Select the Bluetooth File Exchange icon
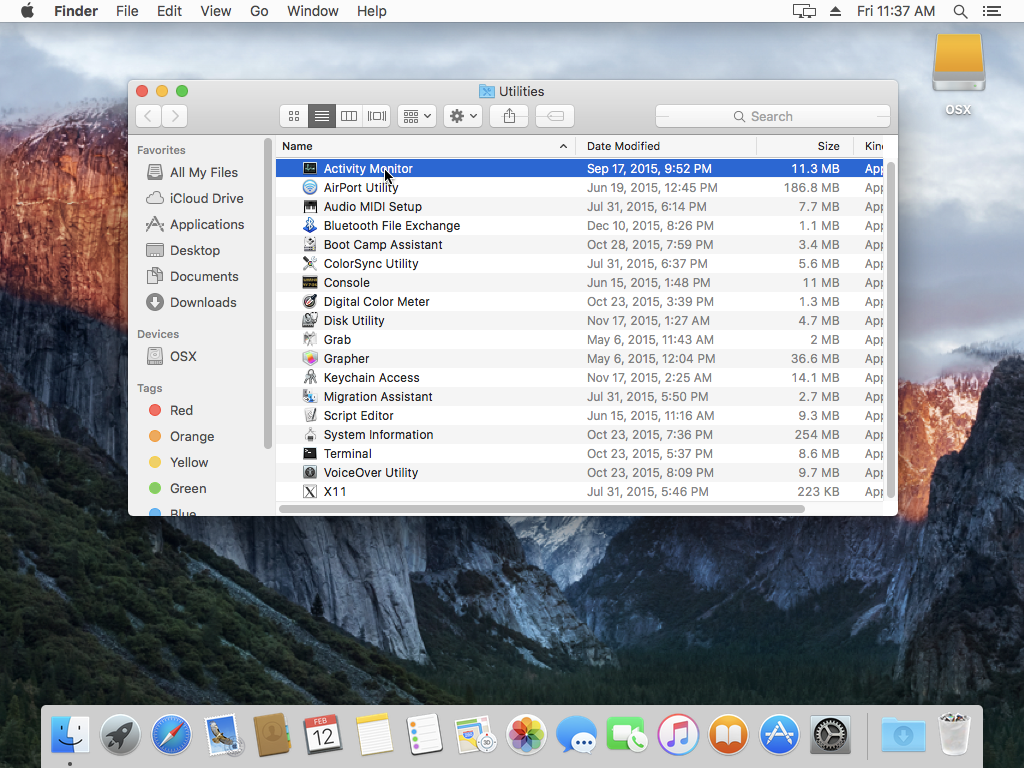Image resolution: width=1024 pixels, height=768 pixels. click(x=310, y=225)
